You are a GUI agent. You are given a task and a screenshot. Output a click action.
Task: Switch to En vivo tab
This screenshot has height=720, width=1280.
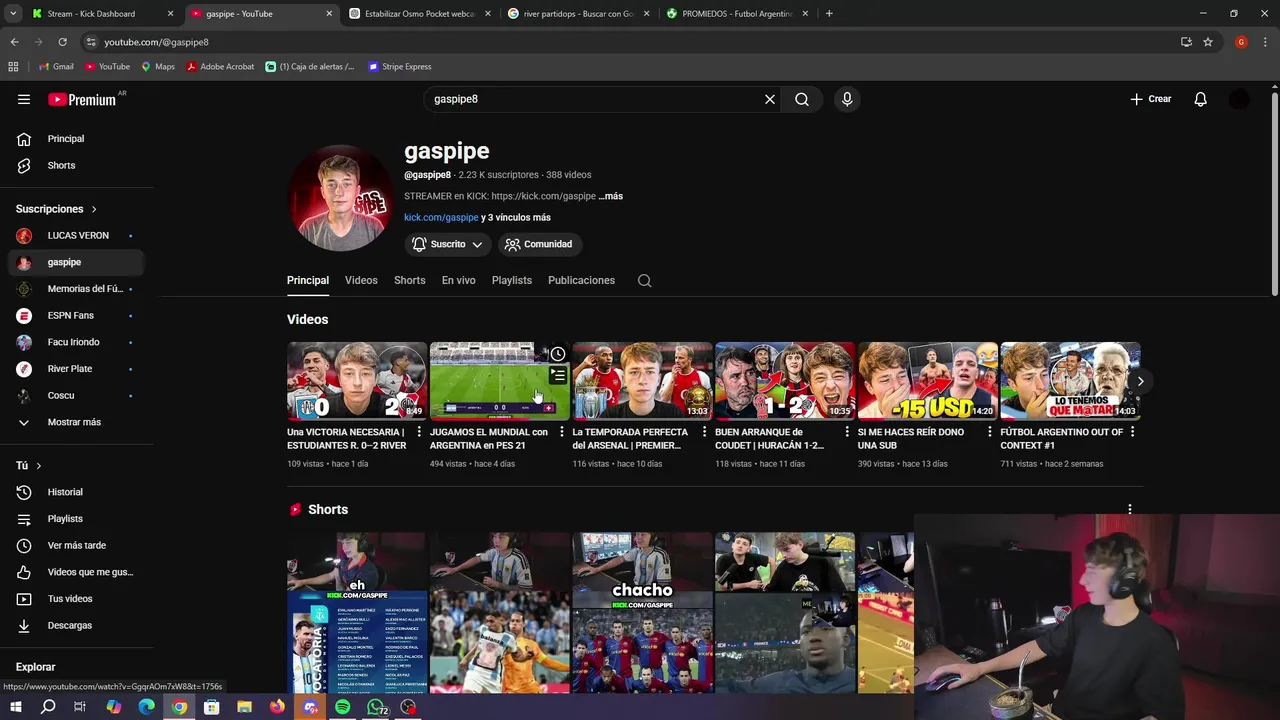tap(459, 281)
